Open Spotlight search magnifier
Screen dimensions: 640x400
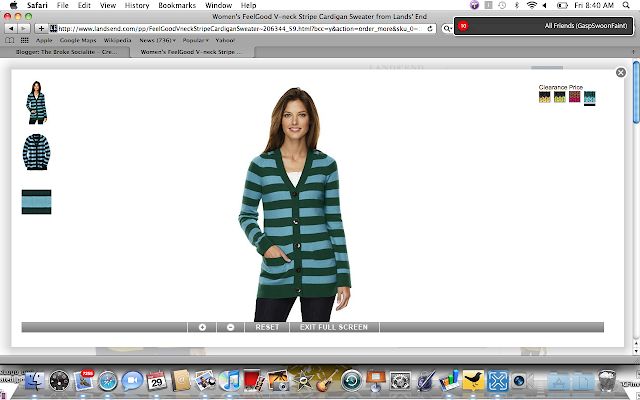pyautogui.click(x=626, y=5)
